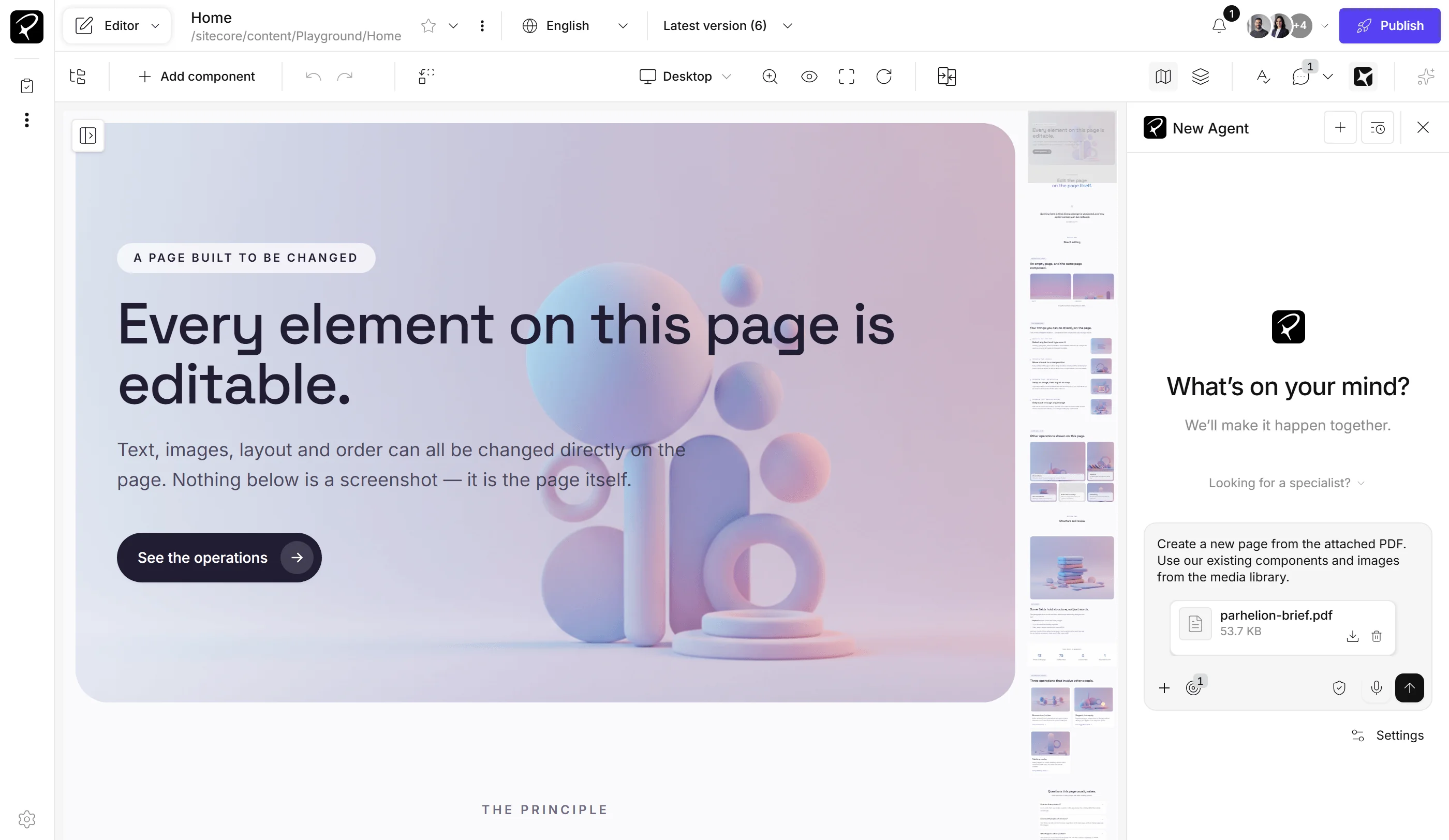
Task: Click the redo arrow
Action: [345, 77]
